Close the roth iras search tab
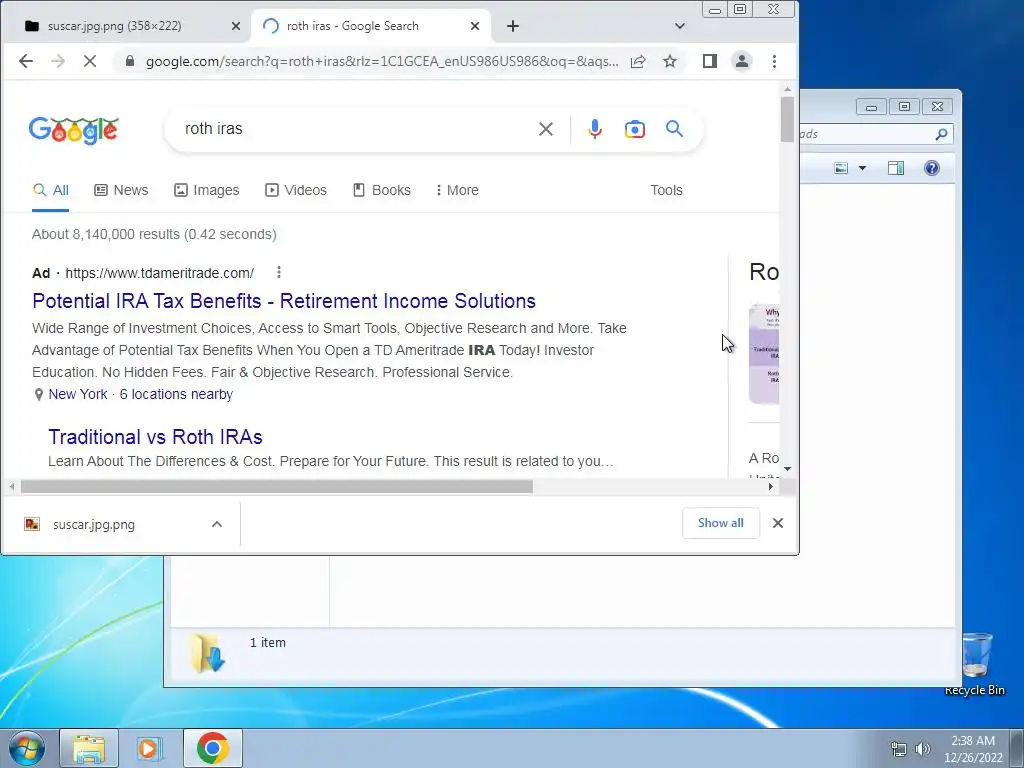Viewport: 1024px width, 768px height. click(x=475, y=26)
